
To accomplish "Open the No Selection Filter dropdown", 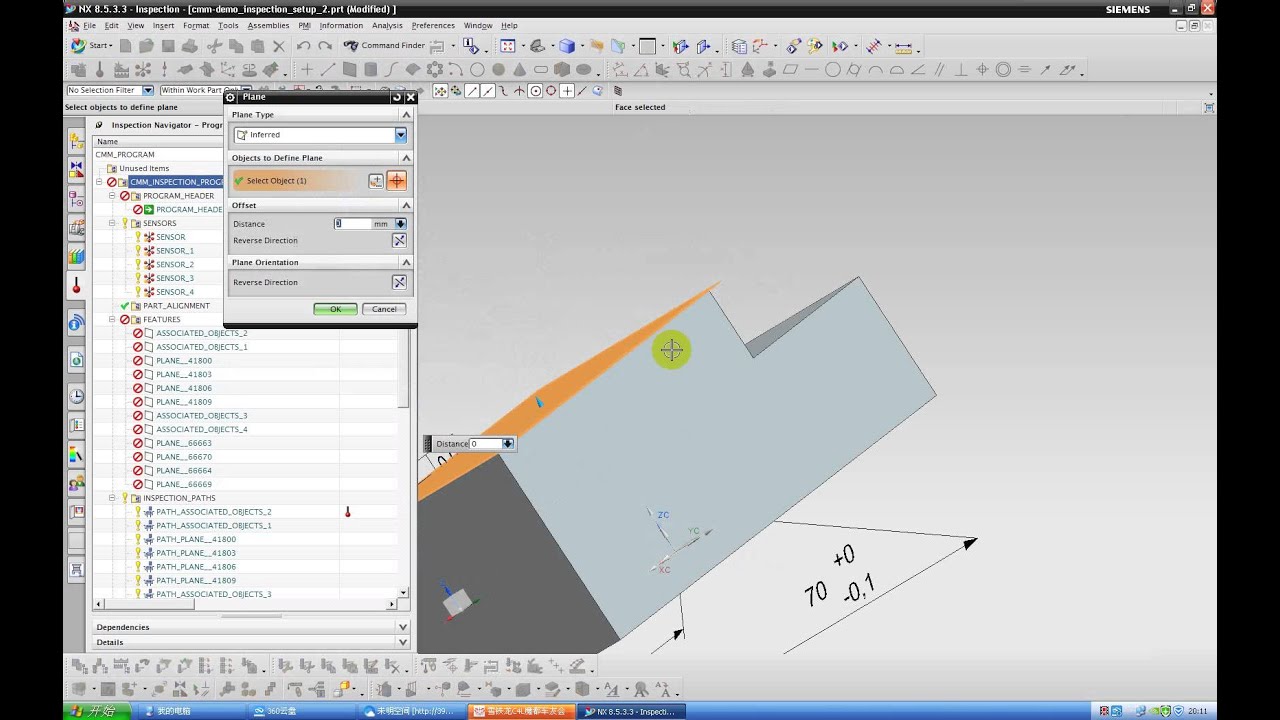I will [x=147, y=90].
